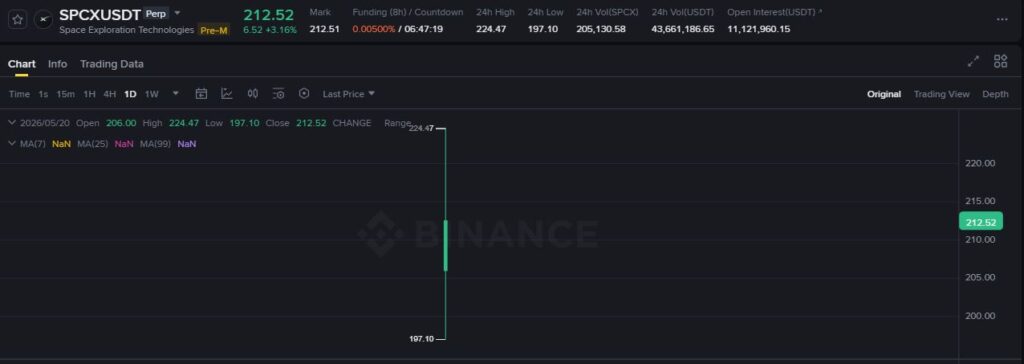Click the 2026/05/20 date label
Image resolution: width=1024 pixels, height=364 pixels.
tap(45, 123)
